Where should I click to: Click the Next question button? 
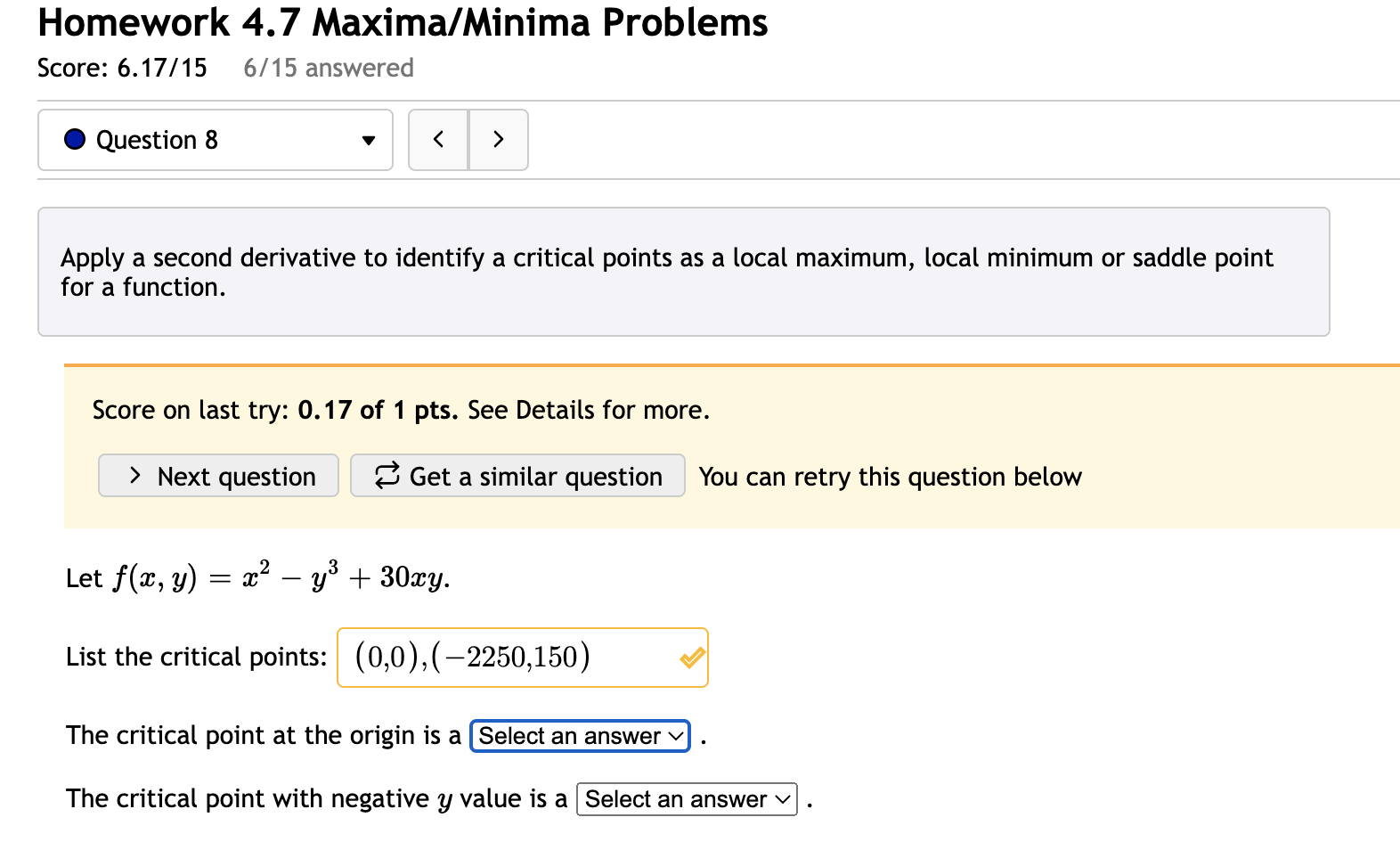[218, 476]
